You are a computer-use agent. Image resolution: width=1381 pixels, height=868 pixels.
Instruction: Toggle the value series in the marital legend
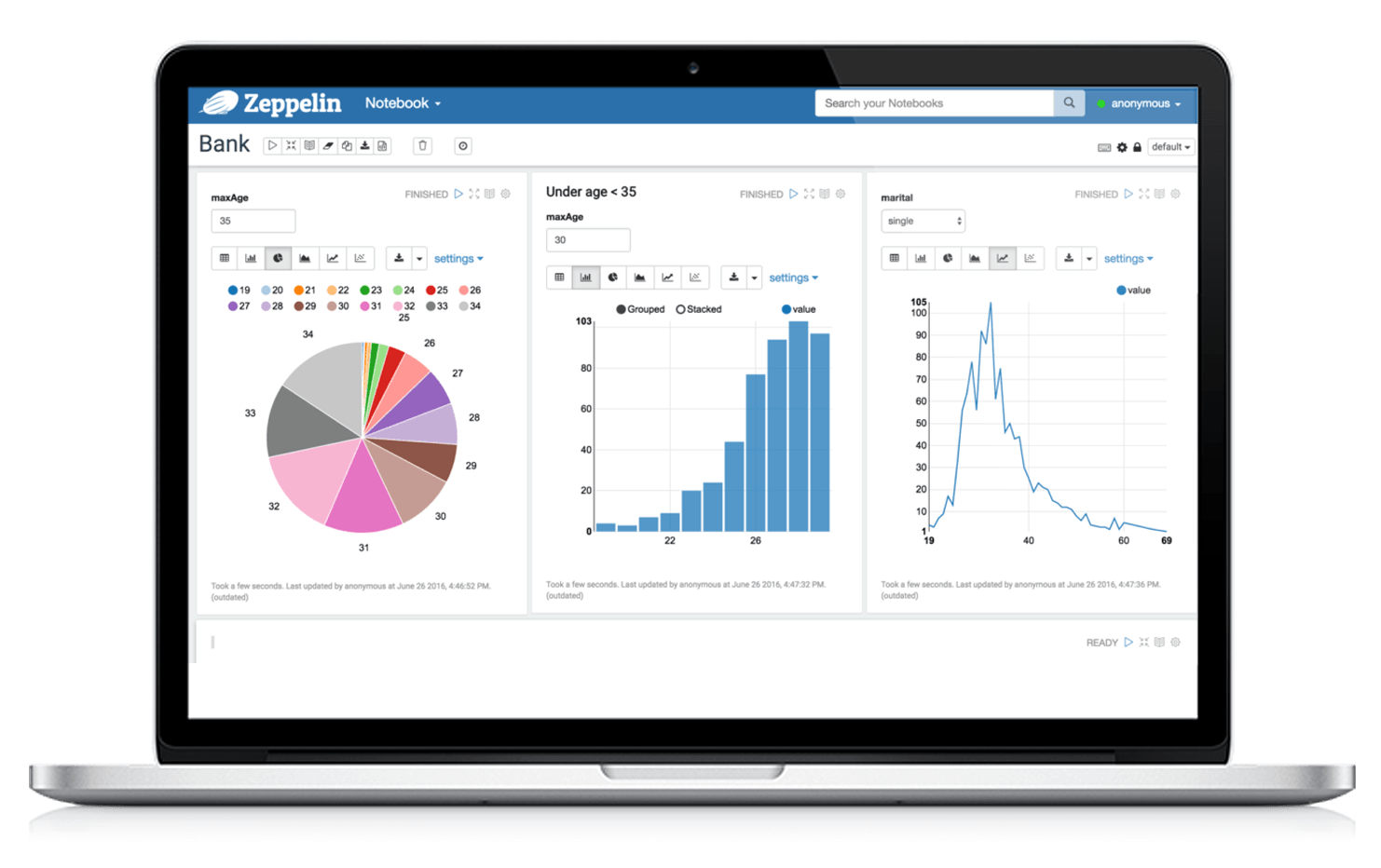[1133, 290]
